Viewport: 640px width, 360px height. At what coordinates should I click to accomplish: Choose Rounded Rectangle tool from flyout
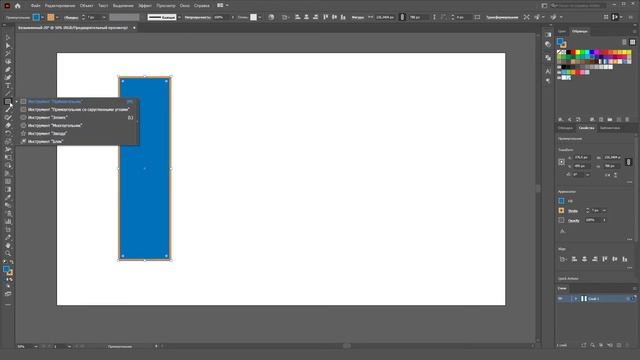(77, 109)
